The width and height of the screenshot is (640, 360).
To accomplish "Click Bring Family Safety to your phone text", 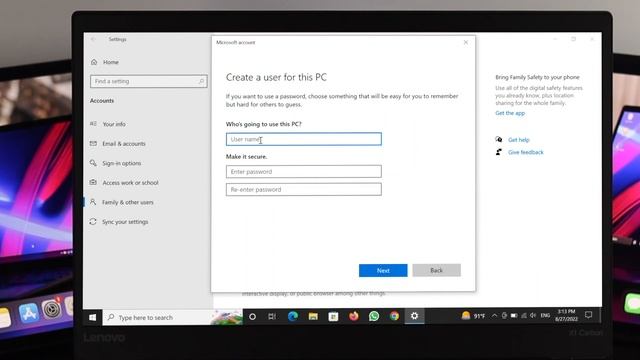I will (x=537, y=77).
